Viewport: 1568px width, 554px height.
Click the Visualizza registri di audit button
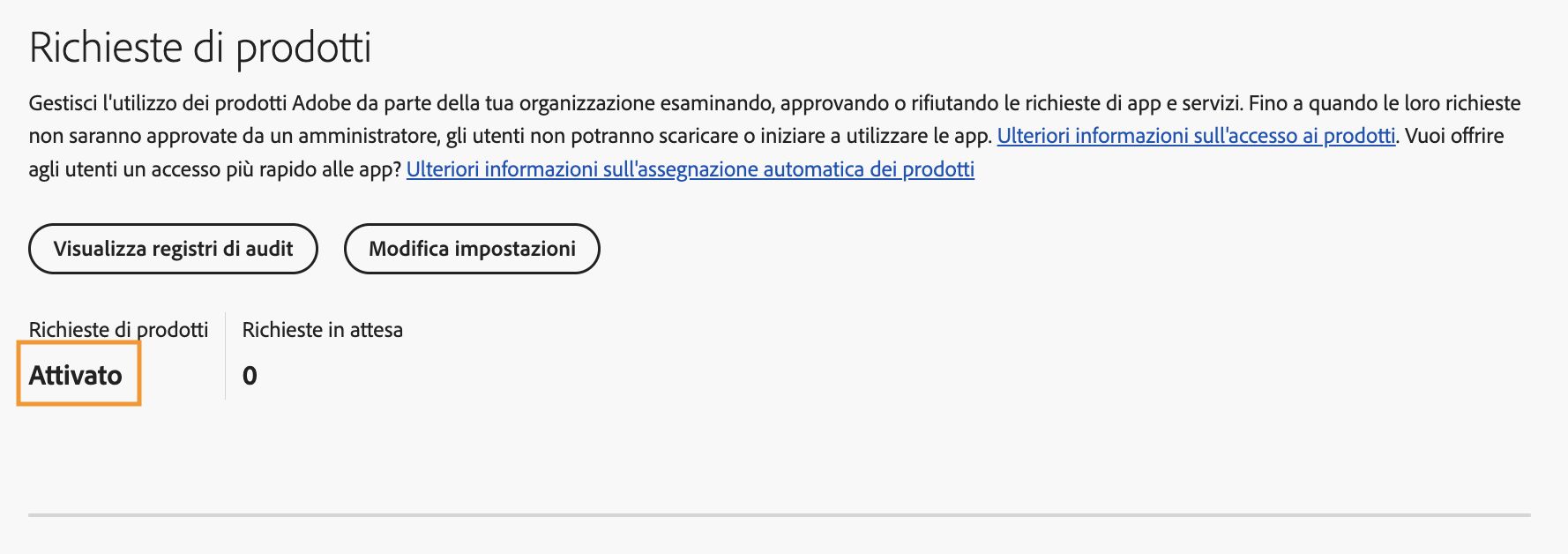pos(173,249)
